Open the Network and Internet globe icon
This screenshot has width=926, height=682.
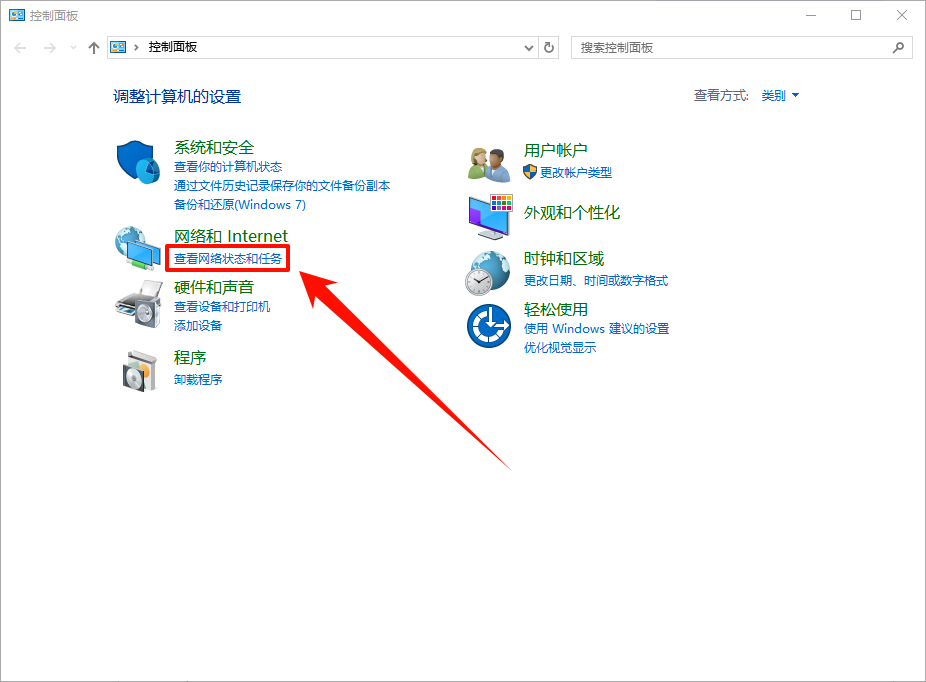coord(138,248)
